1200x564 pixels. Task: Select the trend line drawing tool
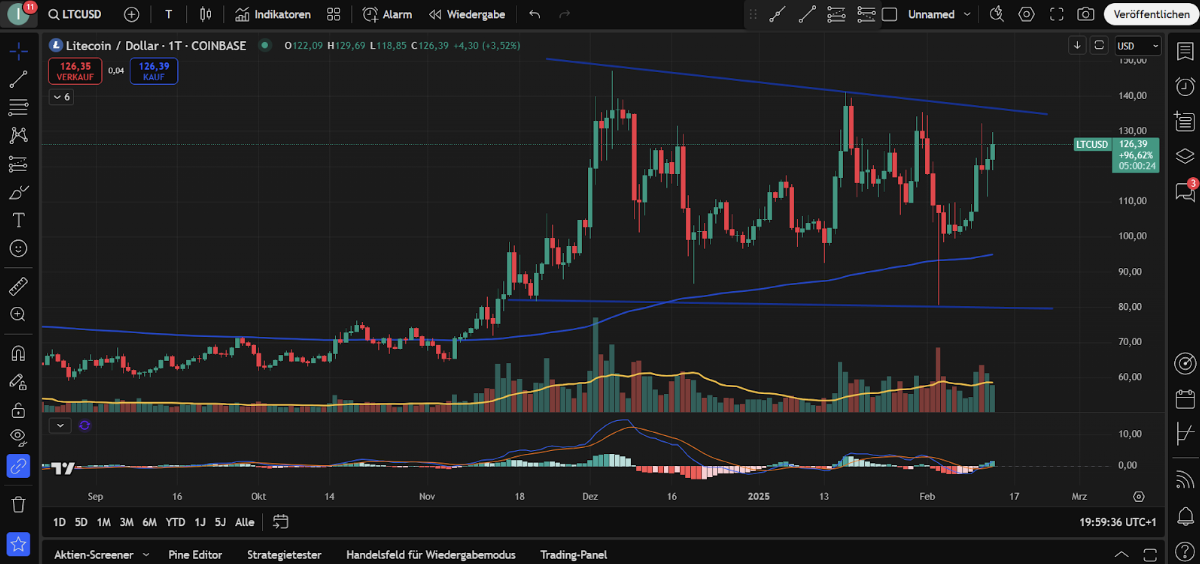coord(18,80)
